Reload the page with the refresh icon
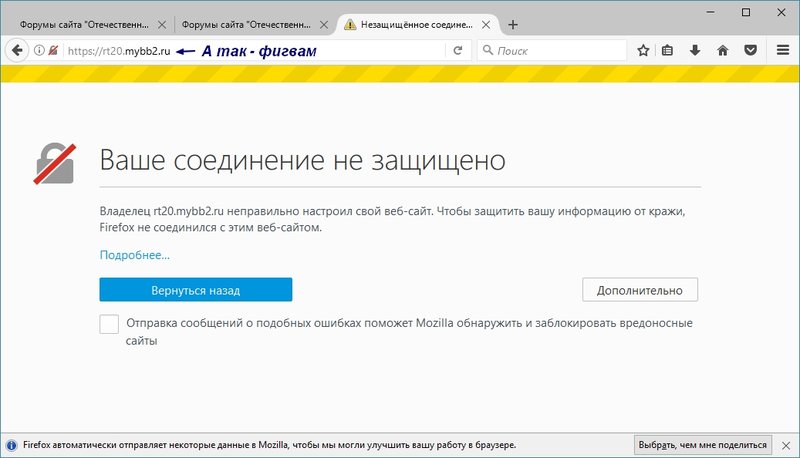The width and height of the screenshot is (800, 458). 458,50
